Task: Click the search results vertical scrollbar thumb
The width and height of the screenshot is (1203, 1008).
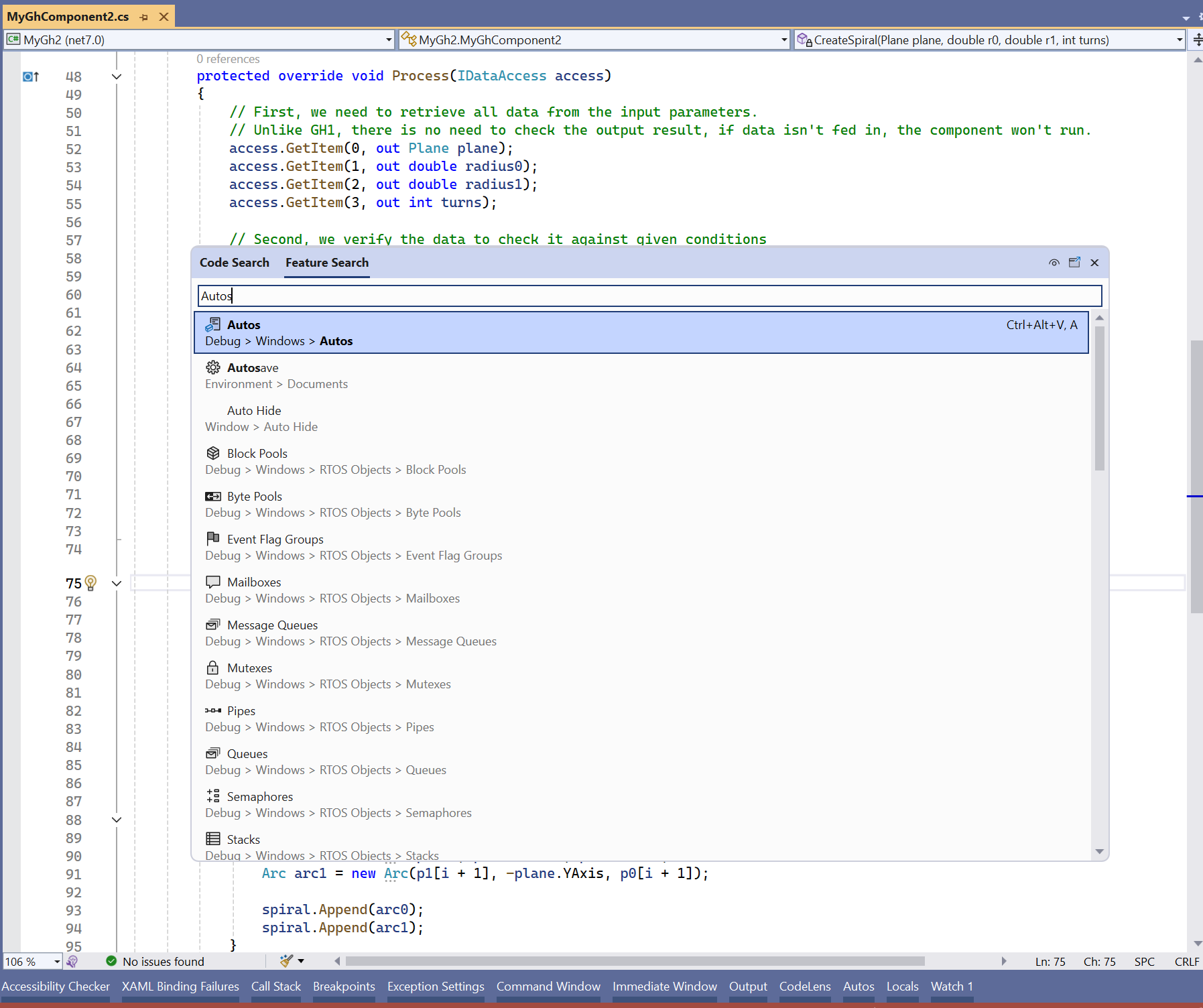Action: click(1099, 398)
